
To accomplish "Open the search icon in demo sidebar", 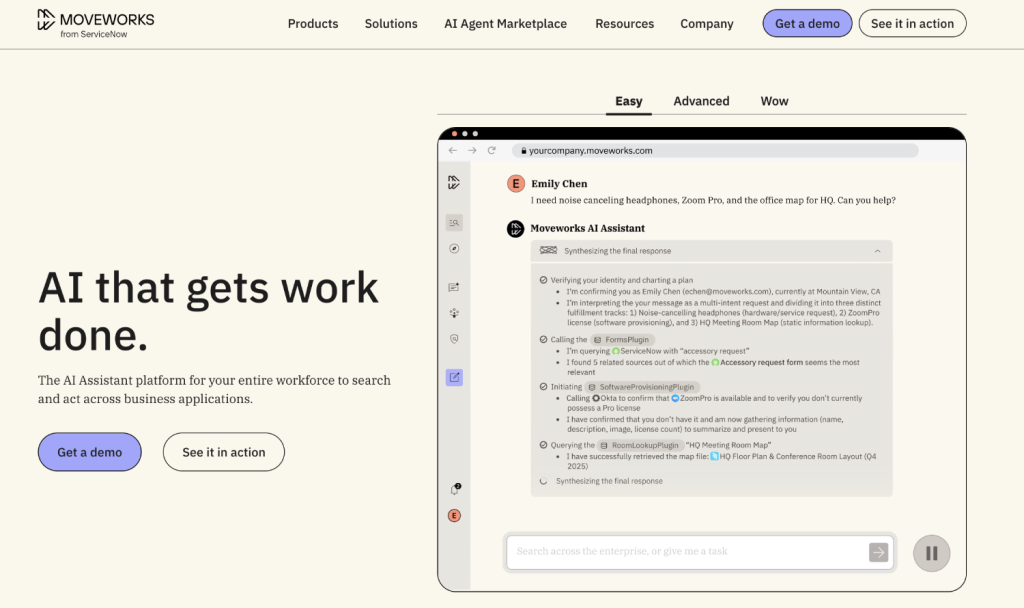I will point(454,223).
